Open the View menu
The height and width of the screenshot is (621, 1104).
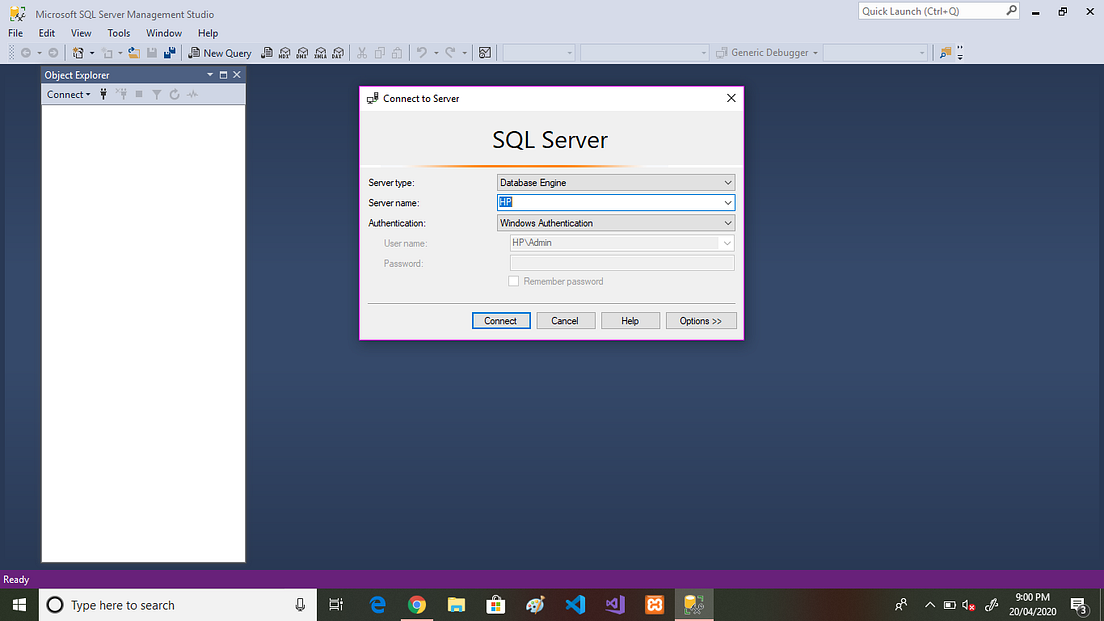click(80, 32)
